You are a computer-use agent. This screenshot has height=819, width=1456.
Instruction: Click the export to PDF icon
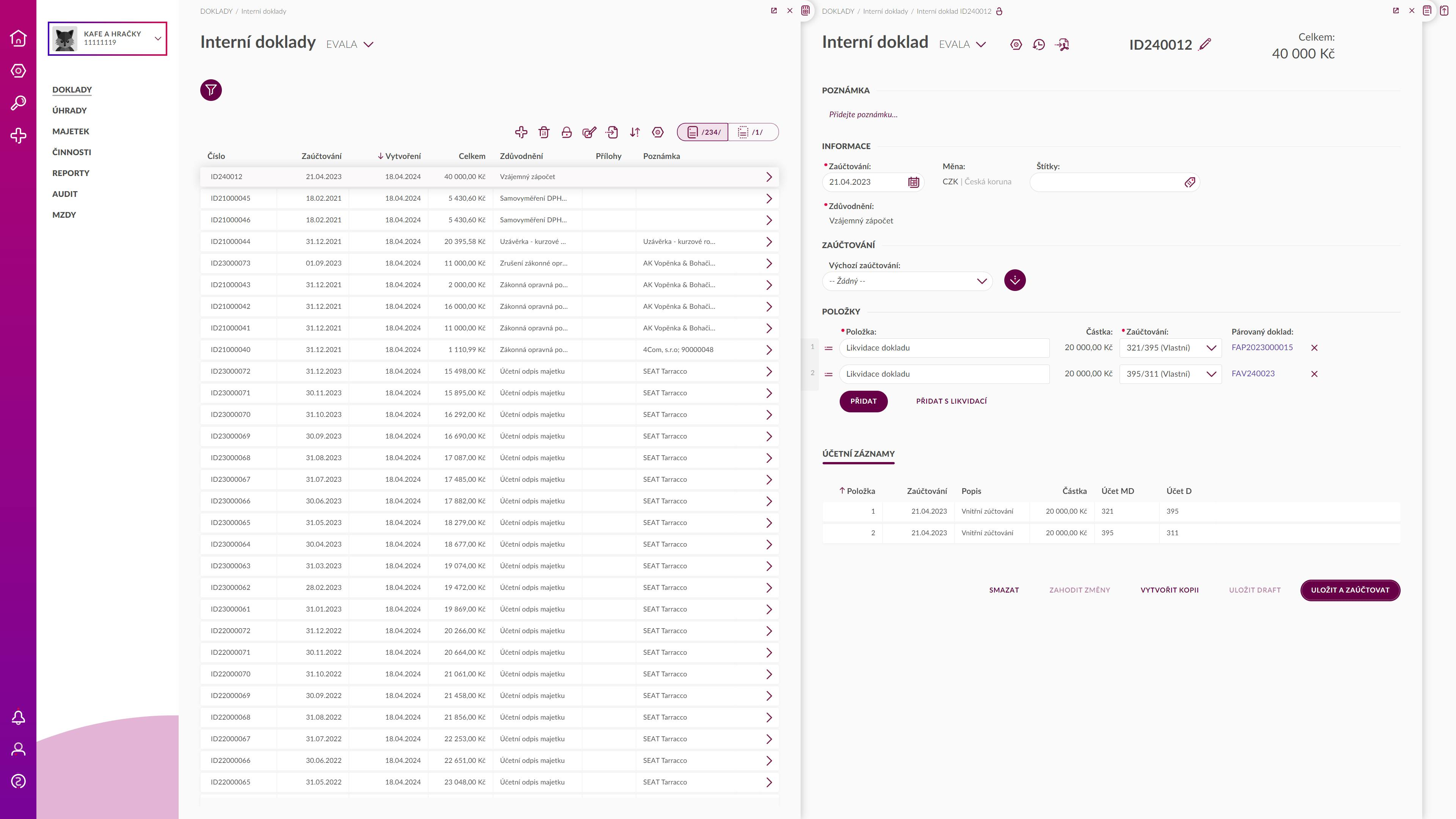click(1062, 45)
